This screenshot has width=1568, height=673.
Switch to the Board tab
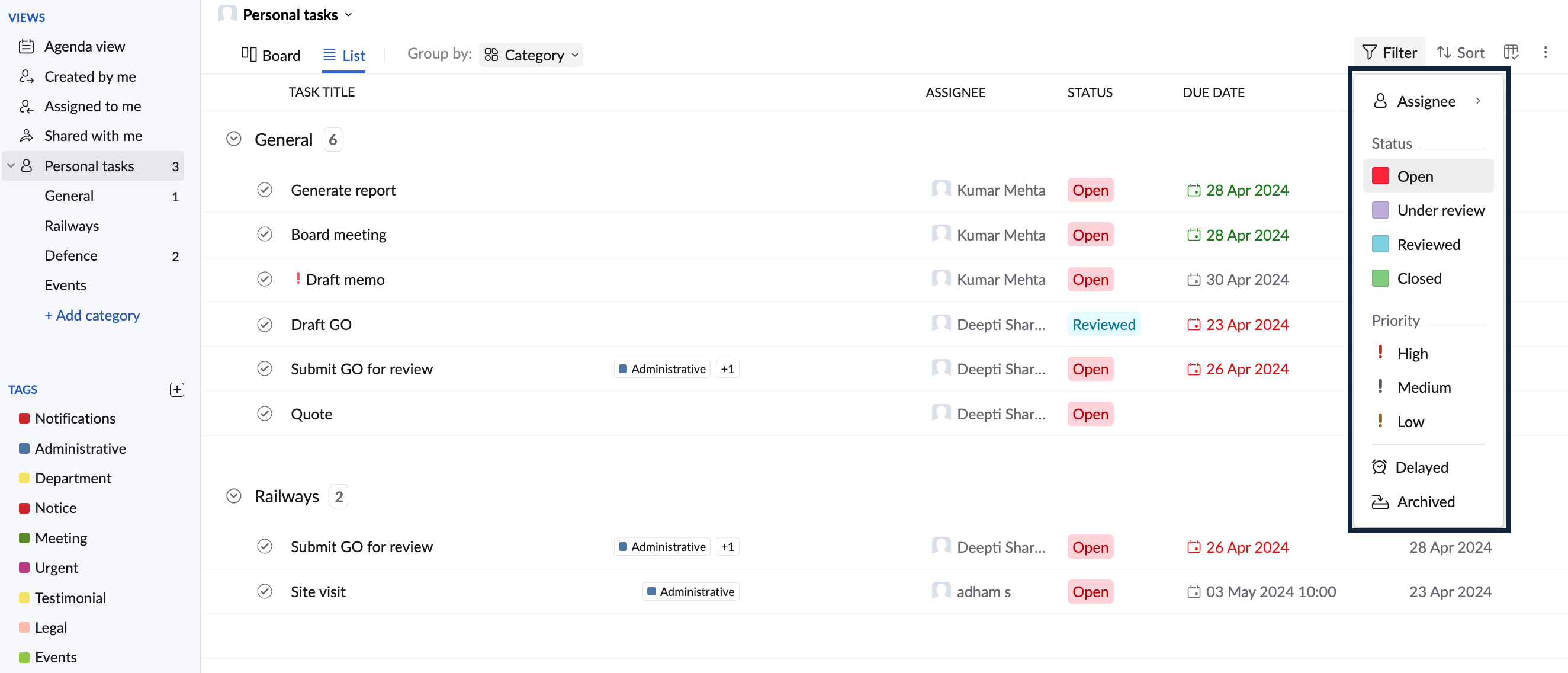(x=270, y=55)
